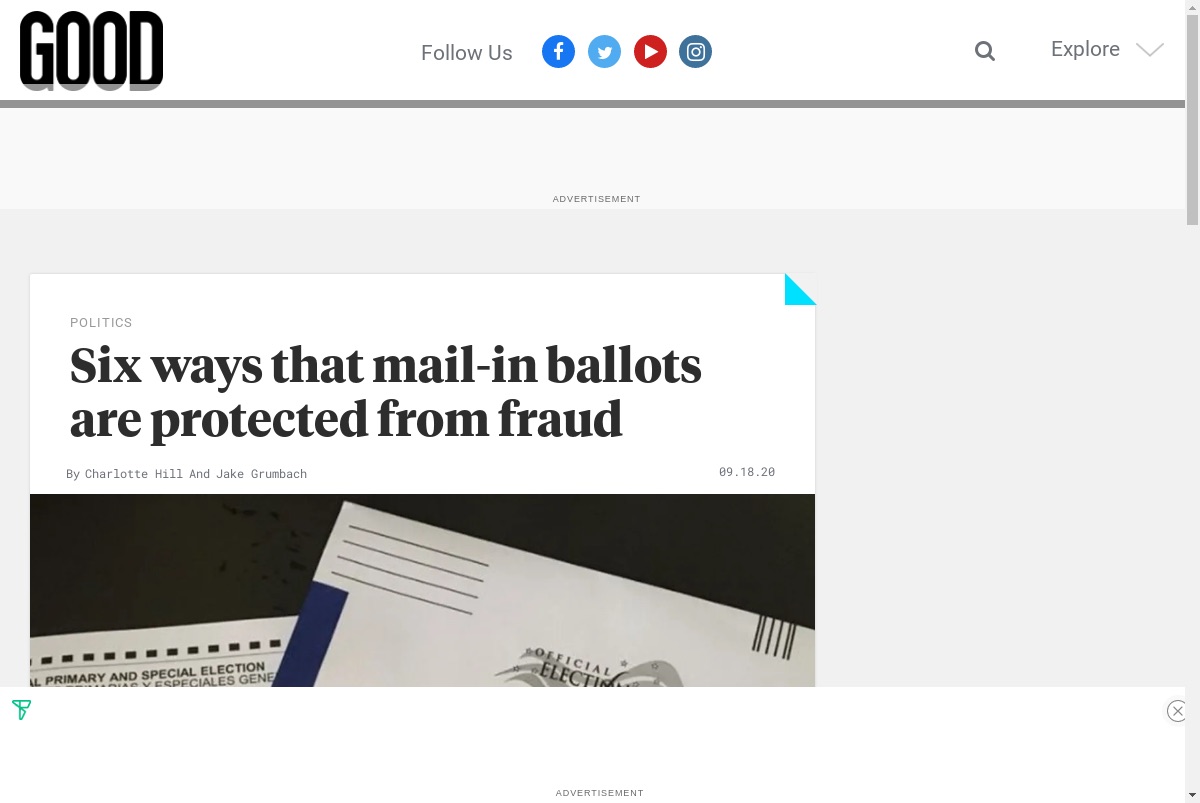Open the POLITICS category link

tap(101, 322)
